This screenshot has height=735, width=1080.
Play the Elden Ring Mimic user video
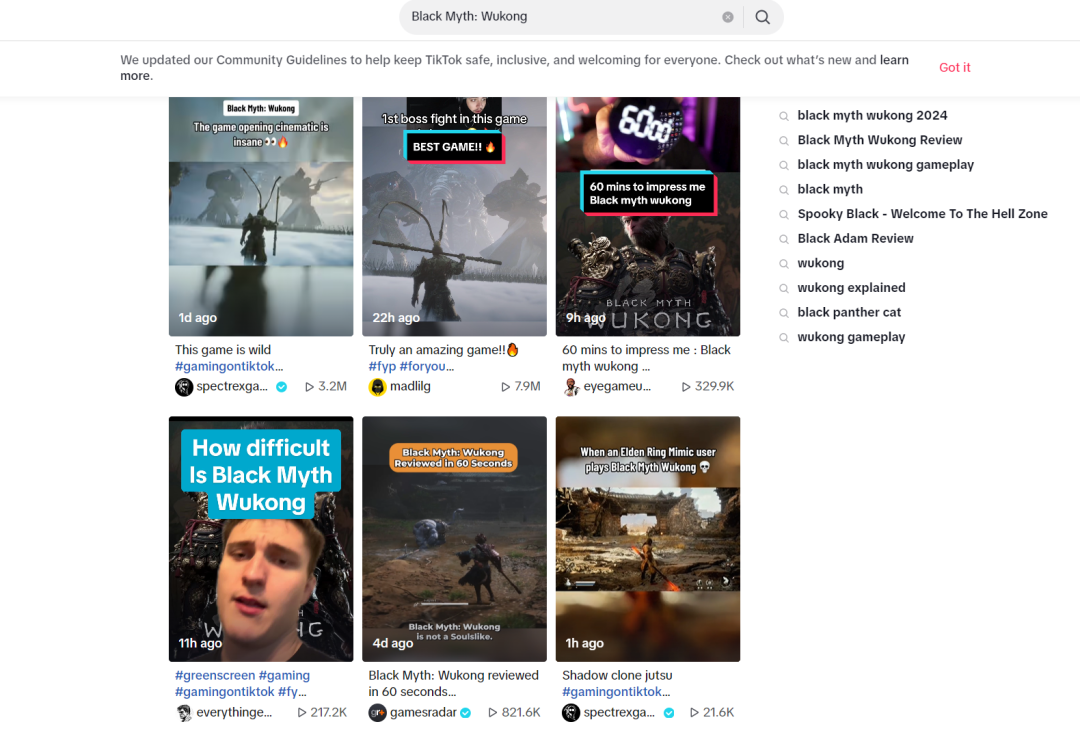[648, 539]
